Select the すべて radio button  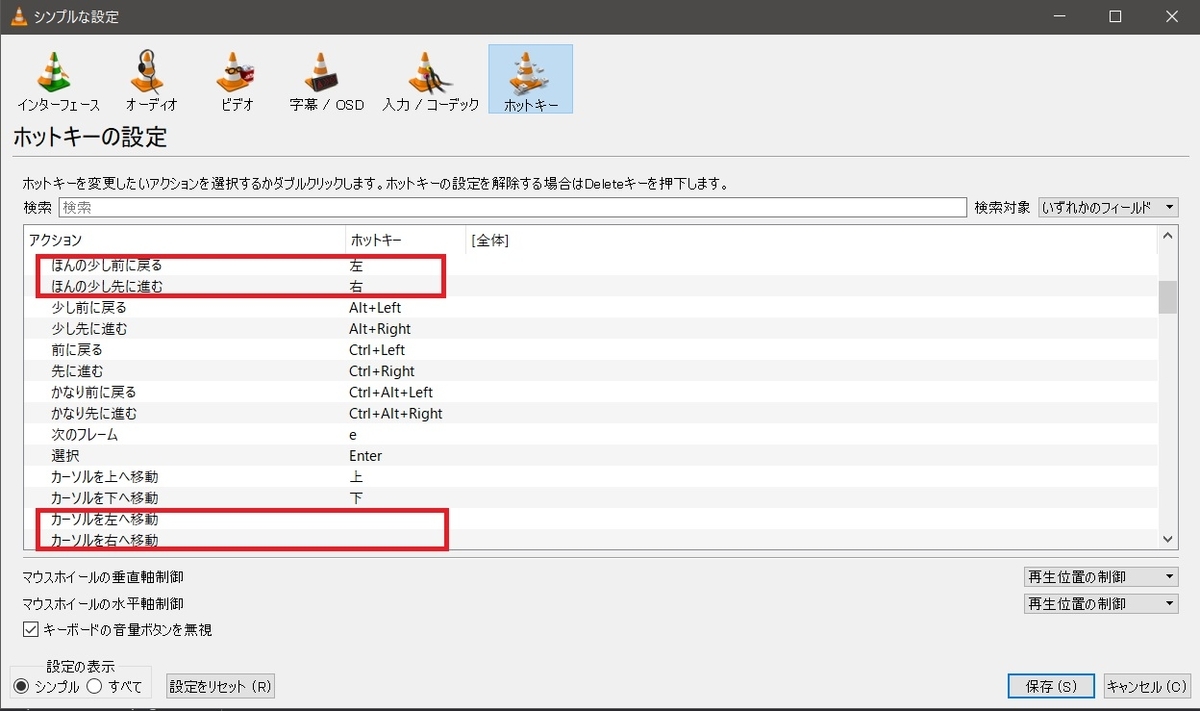(95, 685)
